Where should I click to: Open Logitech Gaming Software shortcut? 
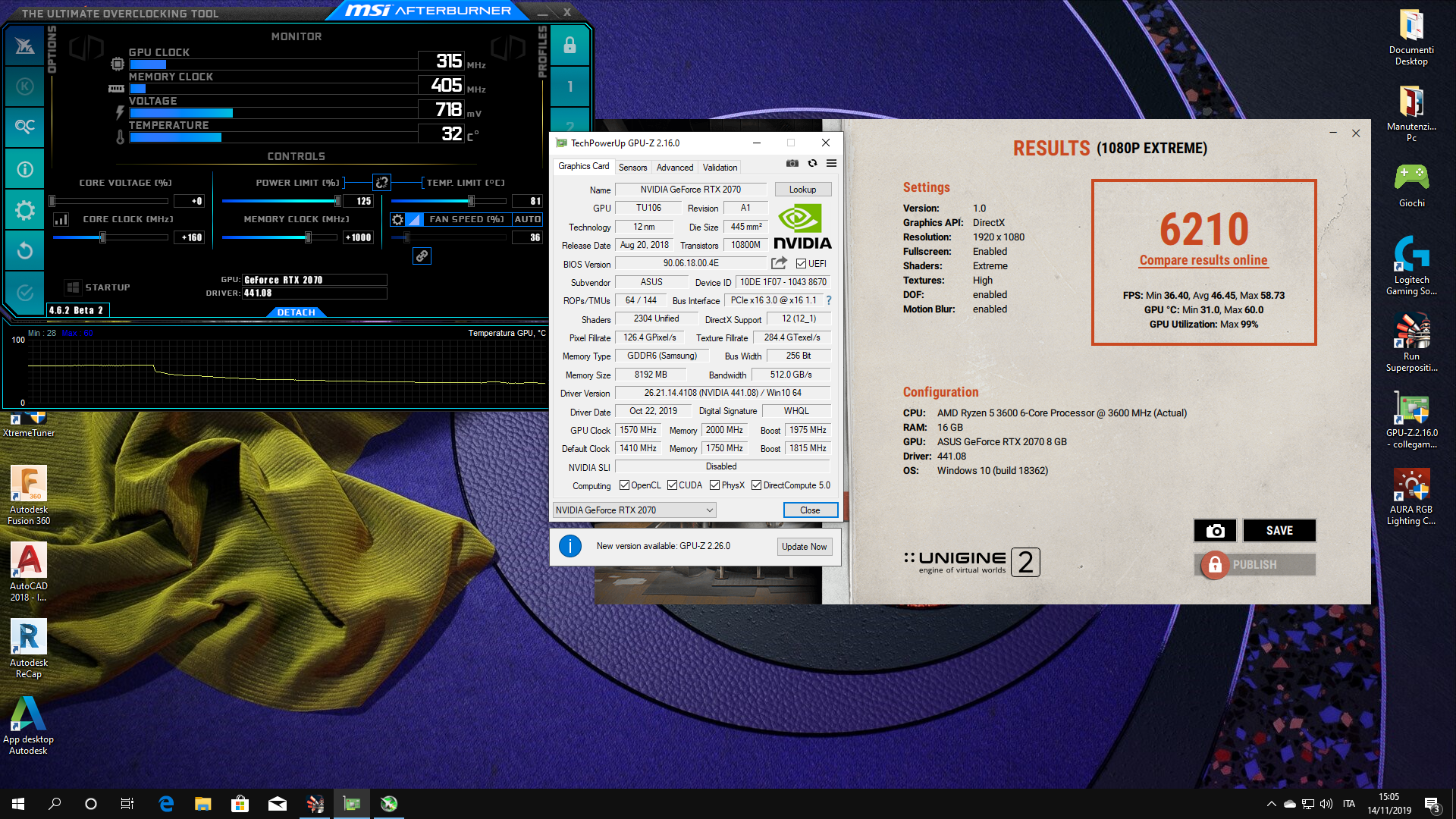[x=1411, y=265]
